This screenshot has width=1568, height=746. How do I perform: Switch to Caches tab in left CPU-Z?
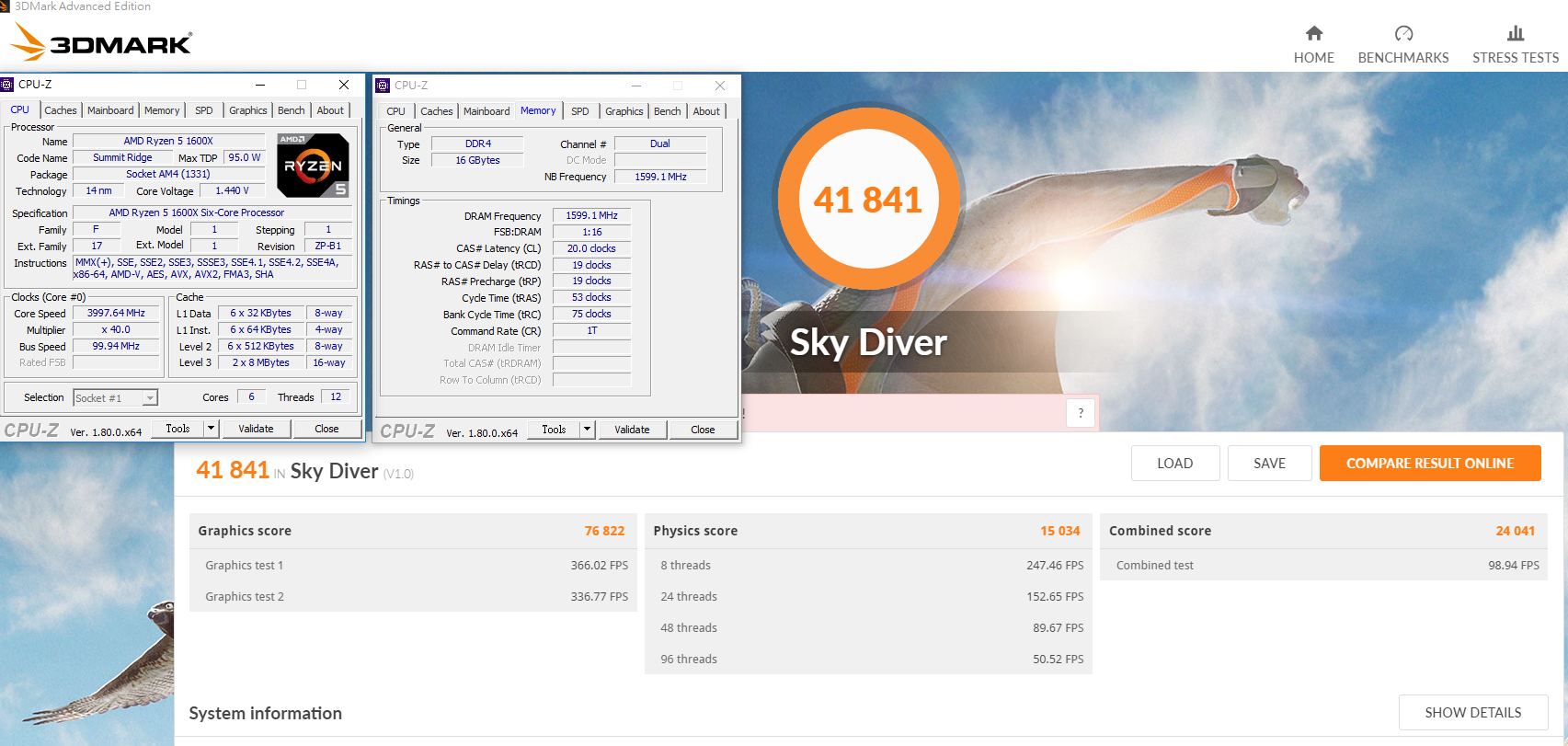(61, 110)
